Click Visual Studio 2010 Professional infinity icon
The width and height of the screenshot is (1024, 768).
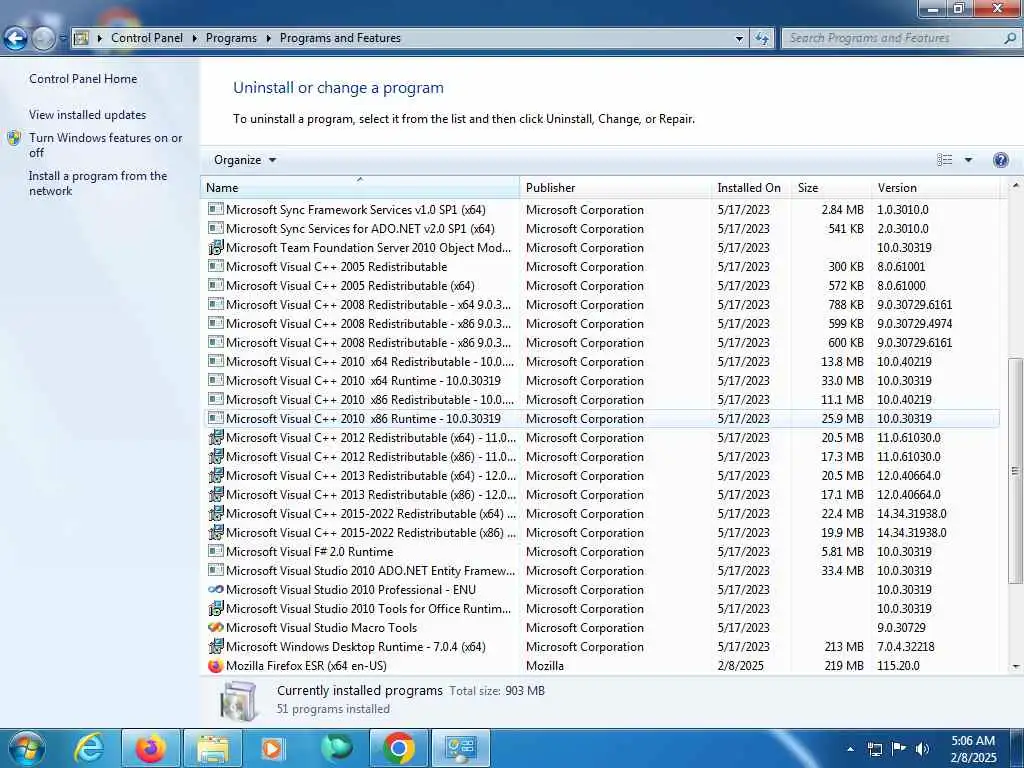215,590
